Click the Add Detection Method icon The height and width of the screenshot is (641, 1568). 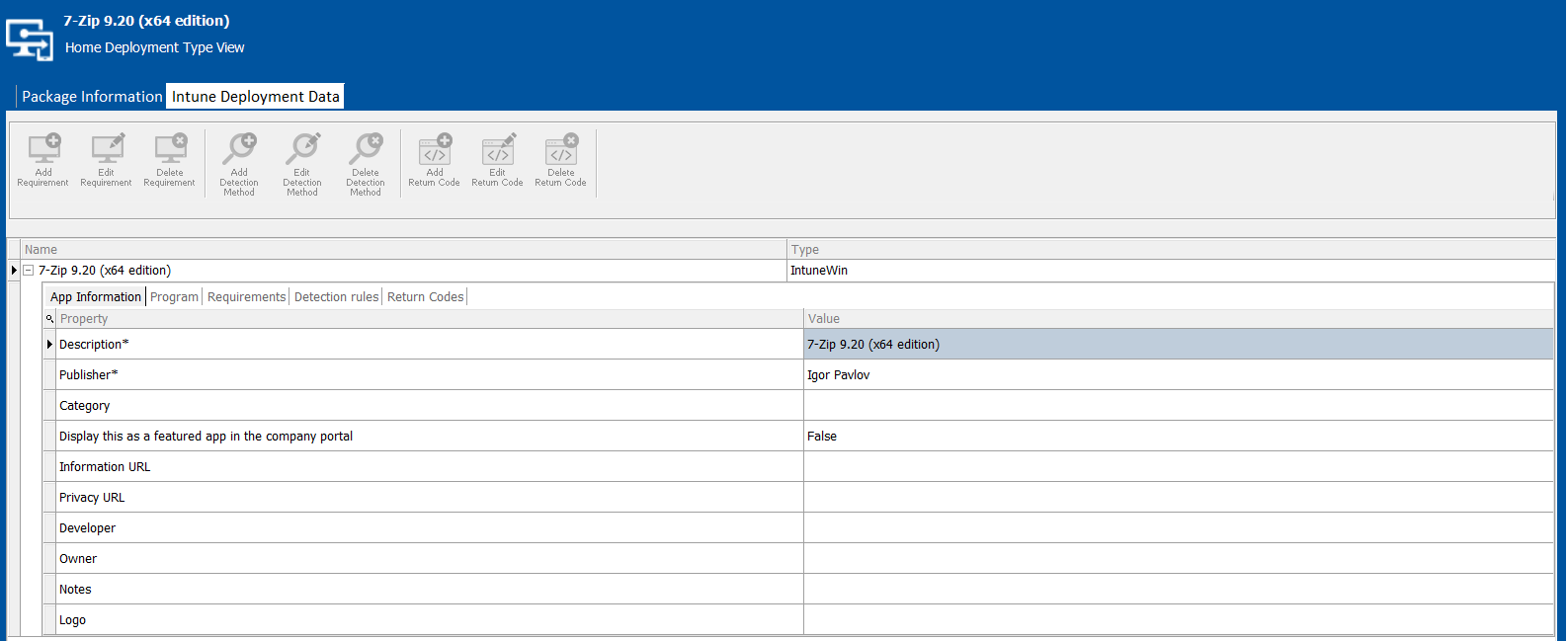(x=239, y=150)
